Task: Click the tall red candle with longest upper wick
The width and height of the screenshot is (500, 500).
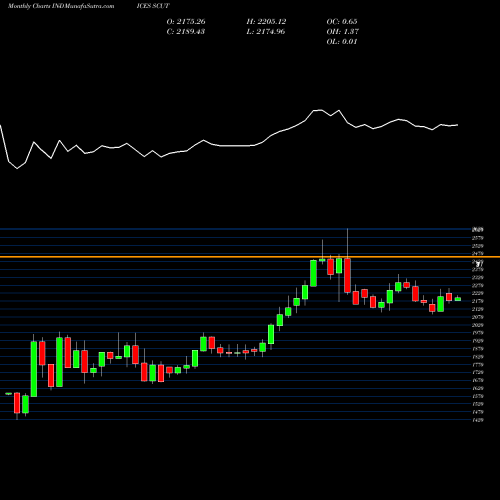Action: 347,275
